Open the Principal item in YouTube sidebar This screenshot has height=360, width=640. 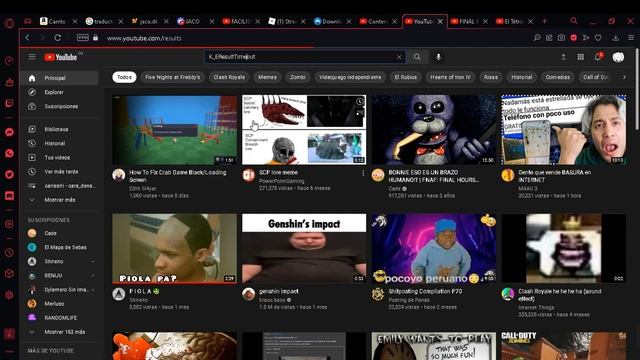60,78
